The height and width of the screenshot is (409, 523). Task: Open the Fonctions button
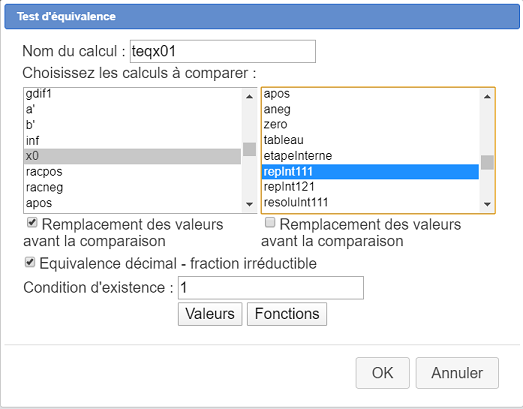[x=287, y=314]
